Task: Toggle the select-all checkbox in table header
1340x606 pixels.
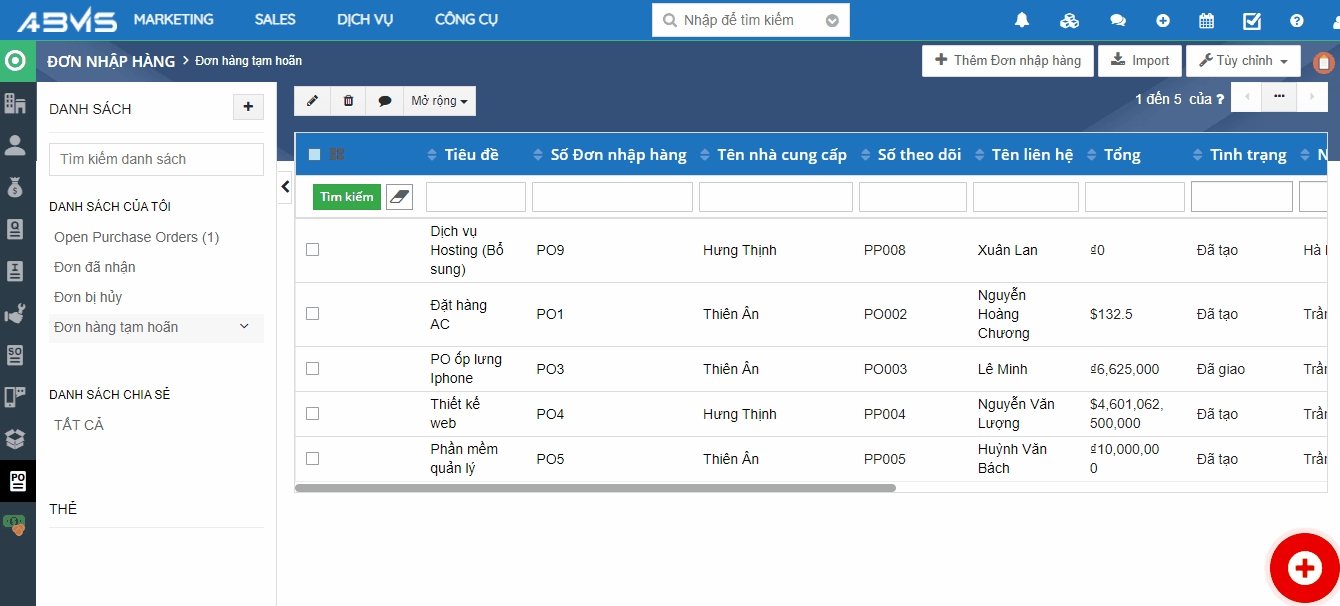Action: [314, 155]
